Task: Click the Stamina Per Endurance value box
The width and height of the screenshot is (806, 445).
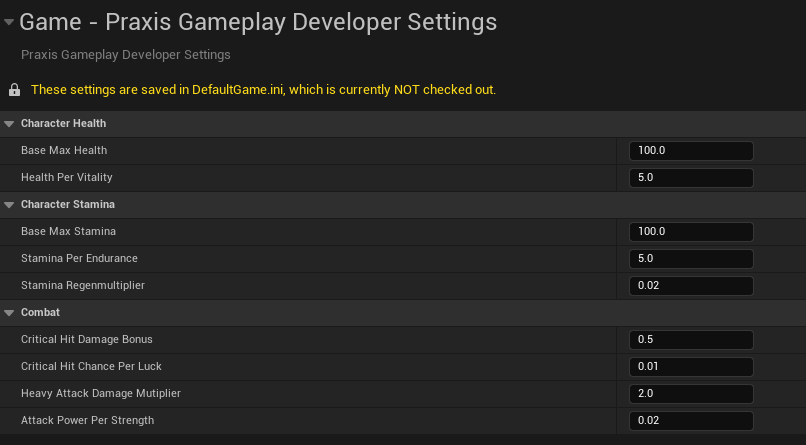Action: (691, 258)
